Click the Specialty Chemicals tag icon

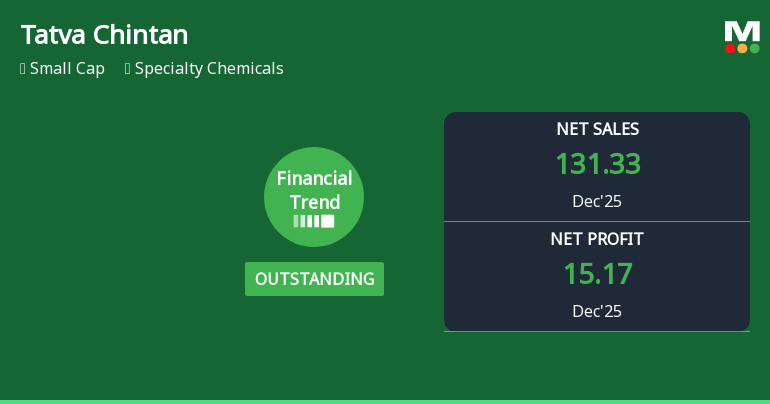click(128, 69)
